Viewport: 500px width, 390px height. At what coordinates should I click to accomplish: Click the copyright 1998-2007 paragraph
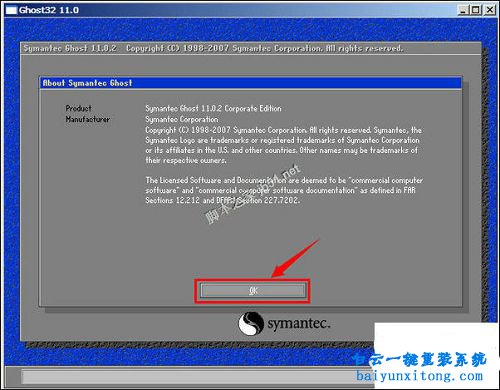(284, 145)
